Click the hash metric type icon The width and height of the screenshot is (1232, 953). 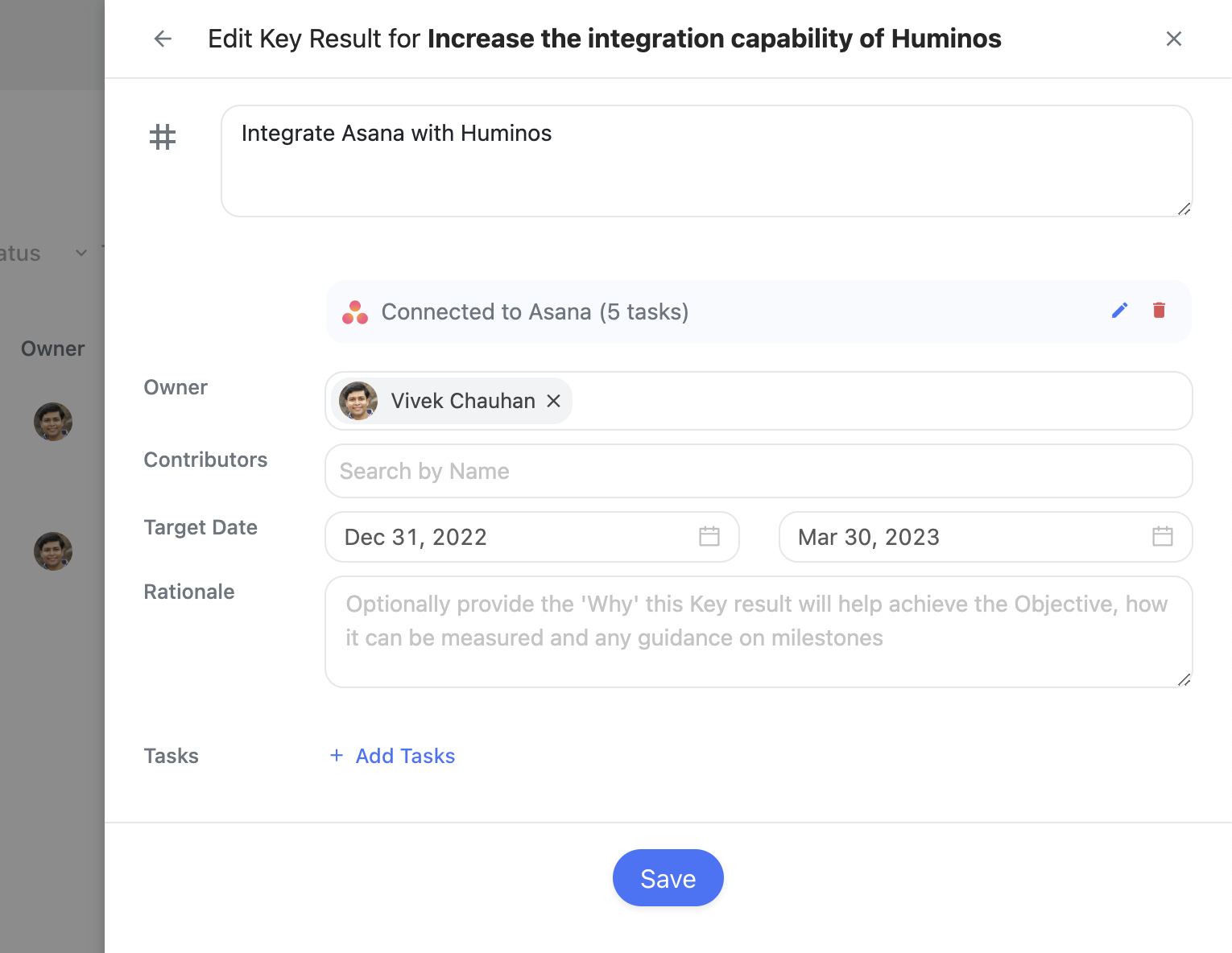tap(163, 137)
